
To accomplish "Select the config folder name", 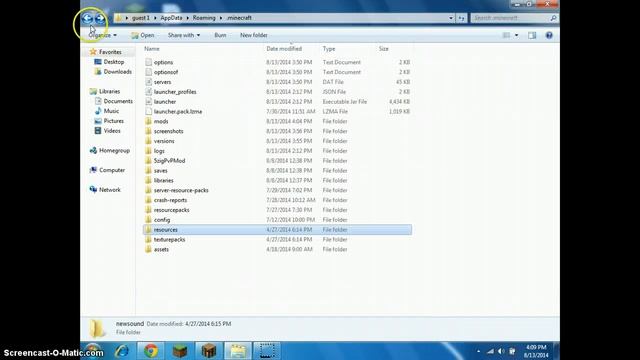I will (x=162, y=220).
